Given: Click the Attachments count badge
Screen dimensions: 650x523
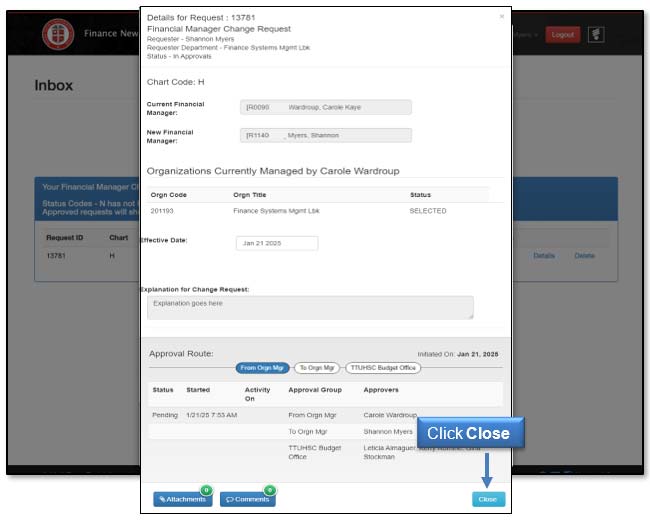Looking at the screenshot, I should coord(206,490).
